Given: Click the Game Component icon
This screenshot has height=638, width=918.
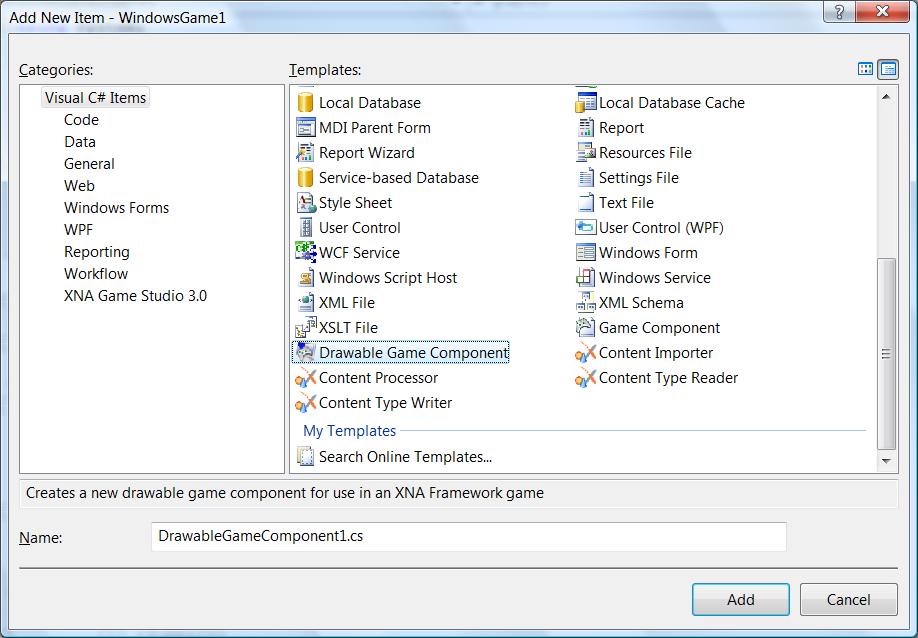Looking at the screenshot, I should [x=585, y=328].
